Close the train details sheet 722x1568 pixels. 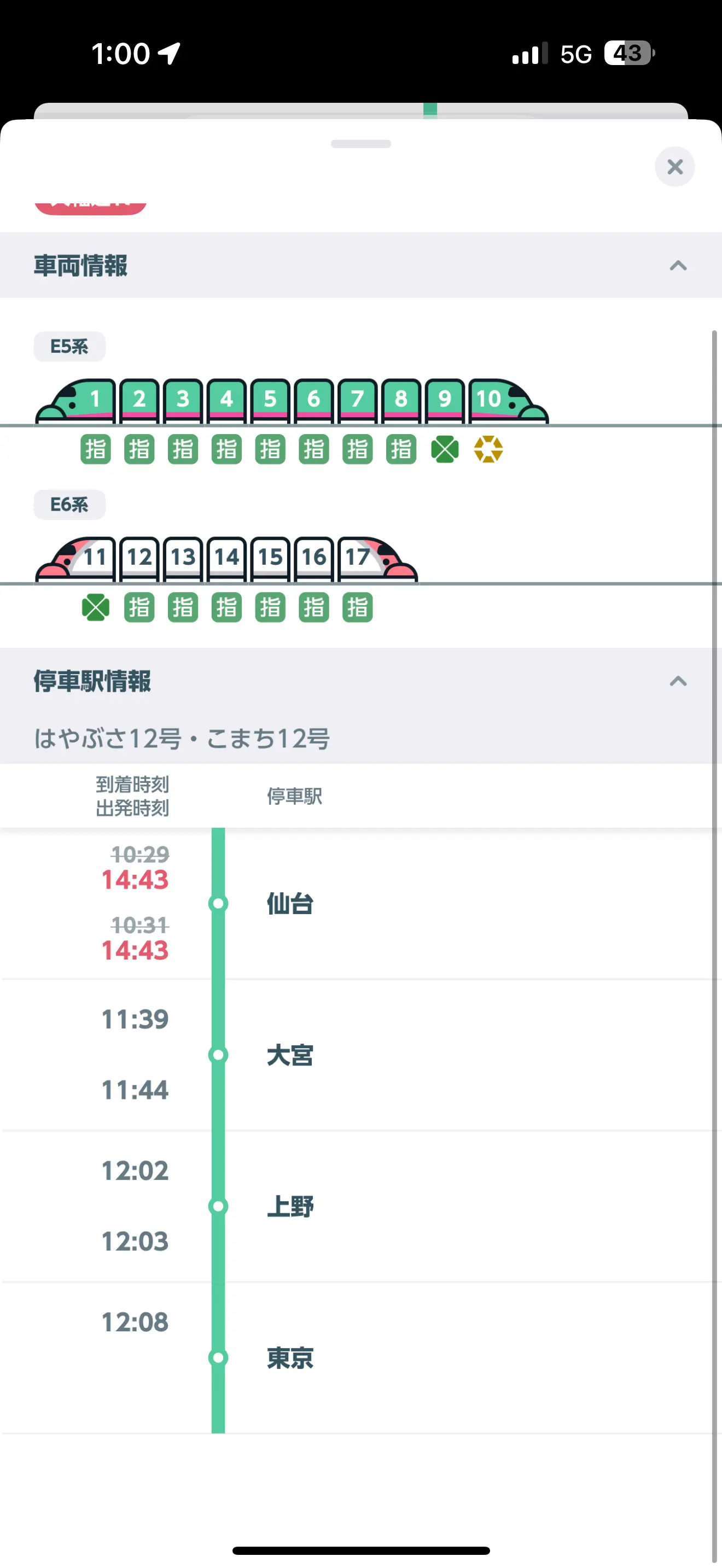(x=674, y=167)
